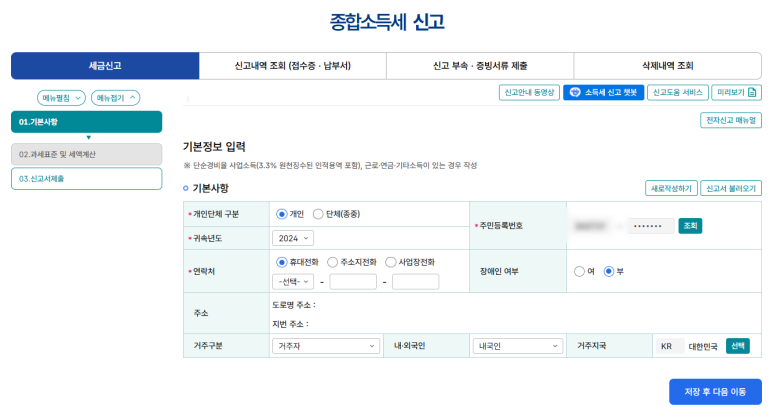Choose 사업장전화 contact type
773x417 pixels.
pyautogui.click(x=390, y=262)
